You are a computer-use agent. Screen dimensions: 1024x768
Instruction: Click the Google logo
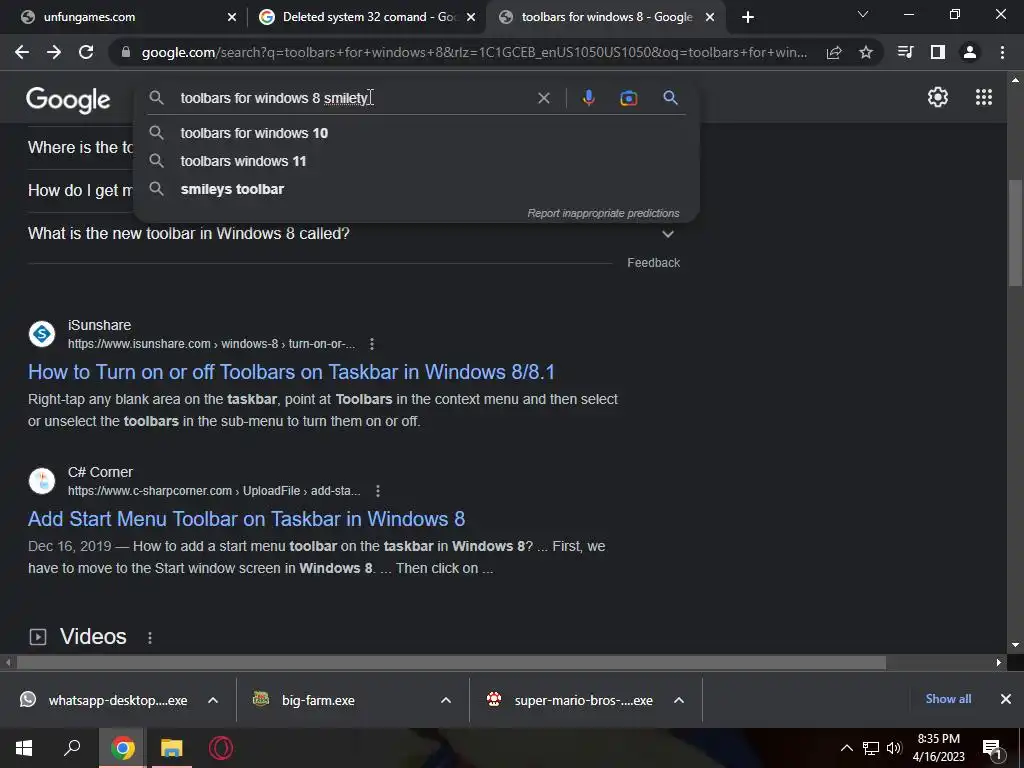pyautogui.click(x=68, y=100)
